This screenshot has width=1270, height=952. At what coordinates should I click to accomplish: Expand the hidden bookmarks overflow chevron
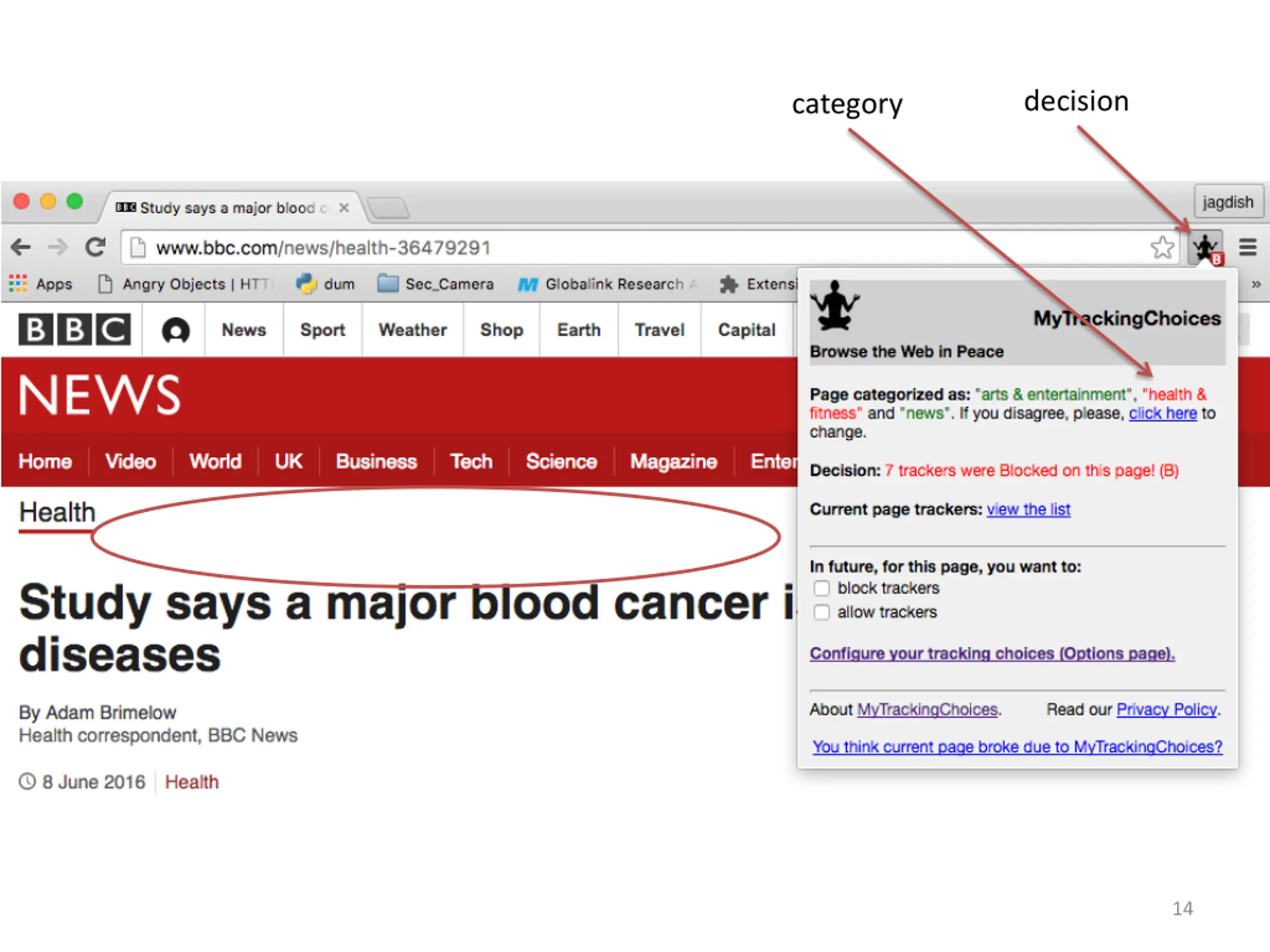(1256, 284)
